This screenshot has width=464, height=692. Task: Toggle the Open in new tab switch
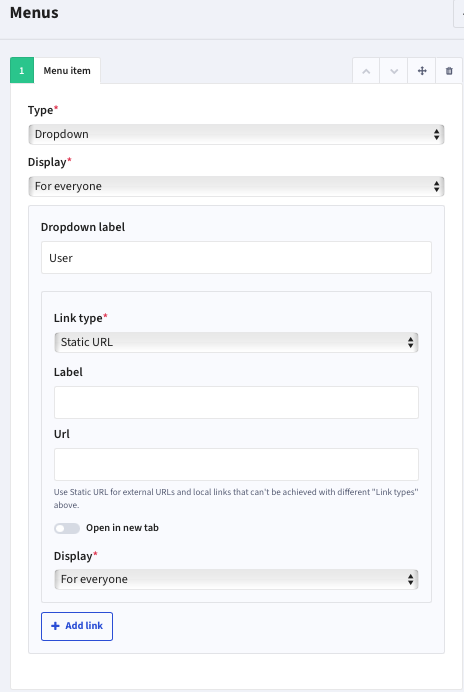(67, 528)
